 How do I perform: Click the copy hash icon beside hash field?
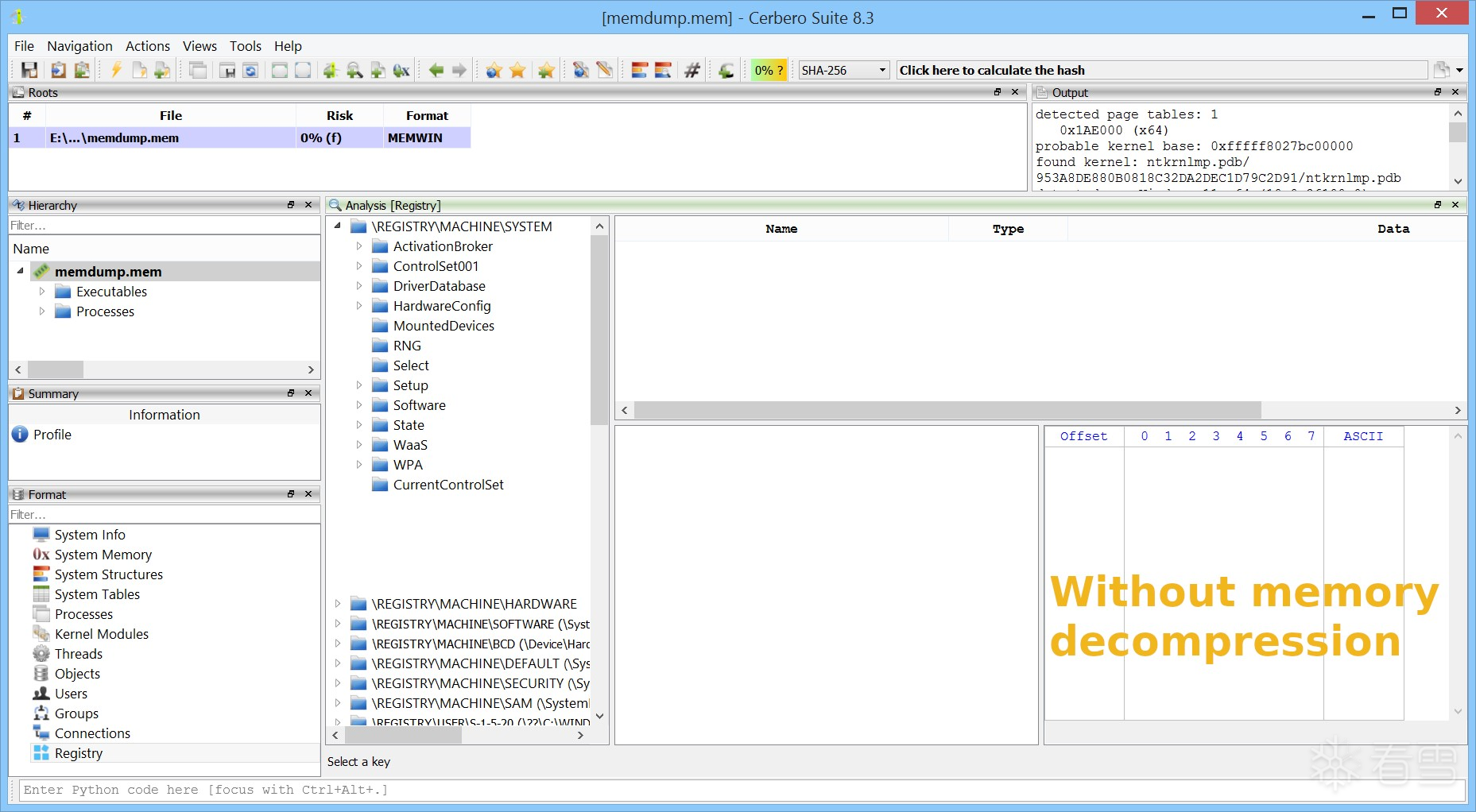1442,70
